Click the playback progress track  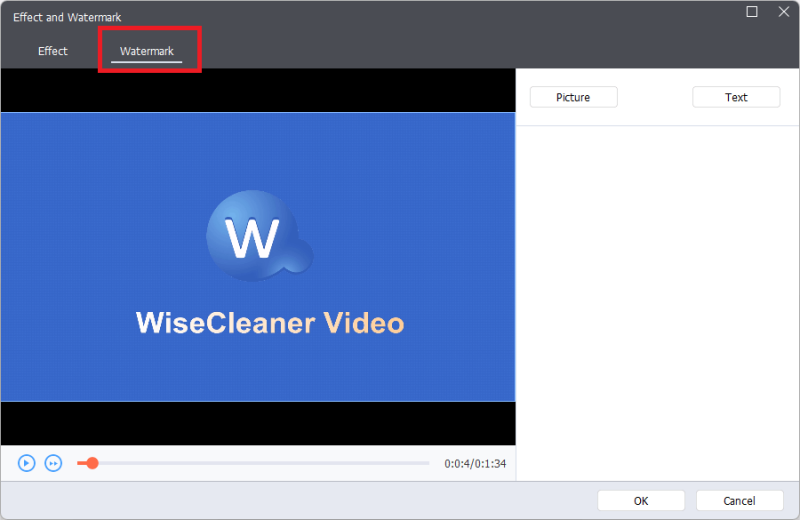click(253, 463)
